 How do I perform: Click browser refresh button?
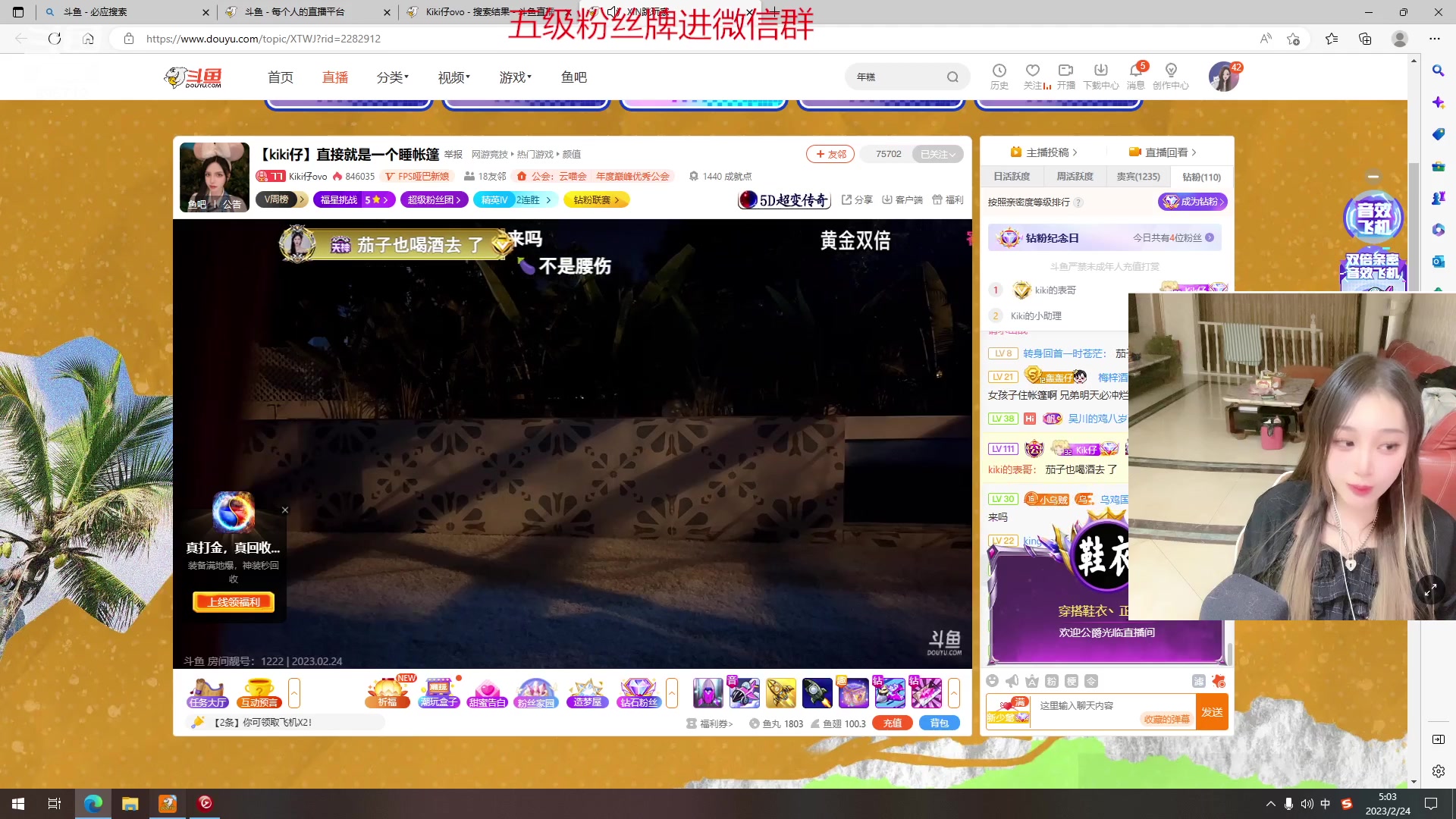click(x=55, y=38)
